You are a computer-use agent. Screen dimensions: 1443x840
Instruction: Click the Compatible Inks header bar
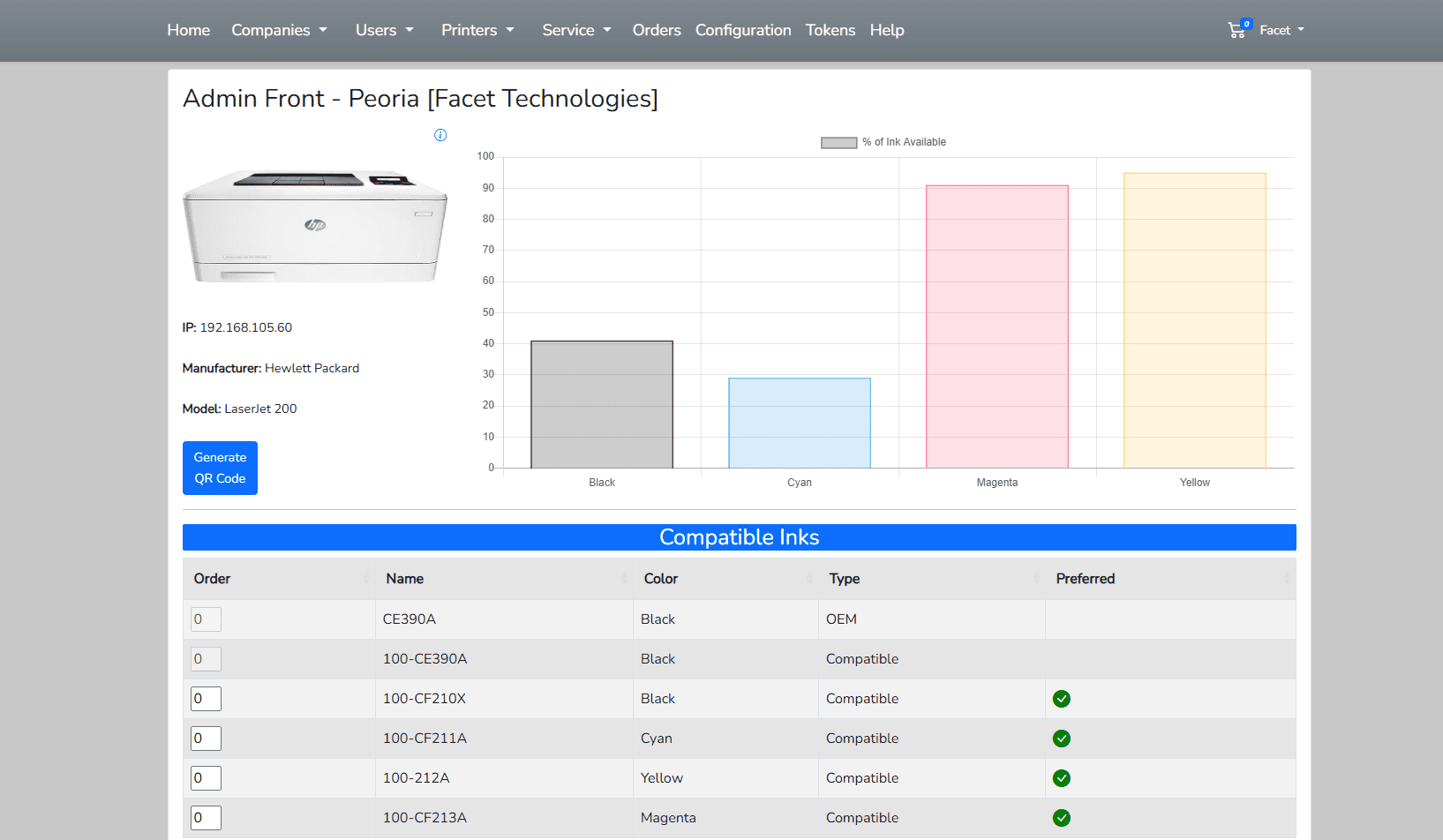(740, 537)
